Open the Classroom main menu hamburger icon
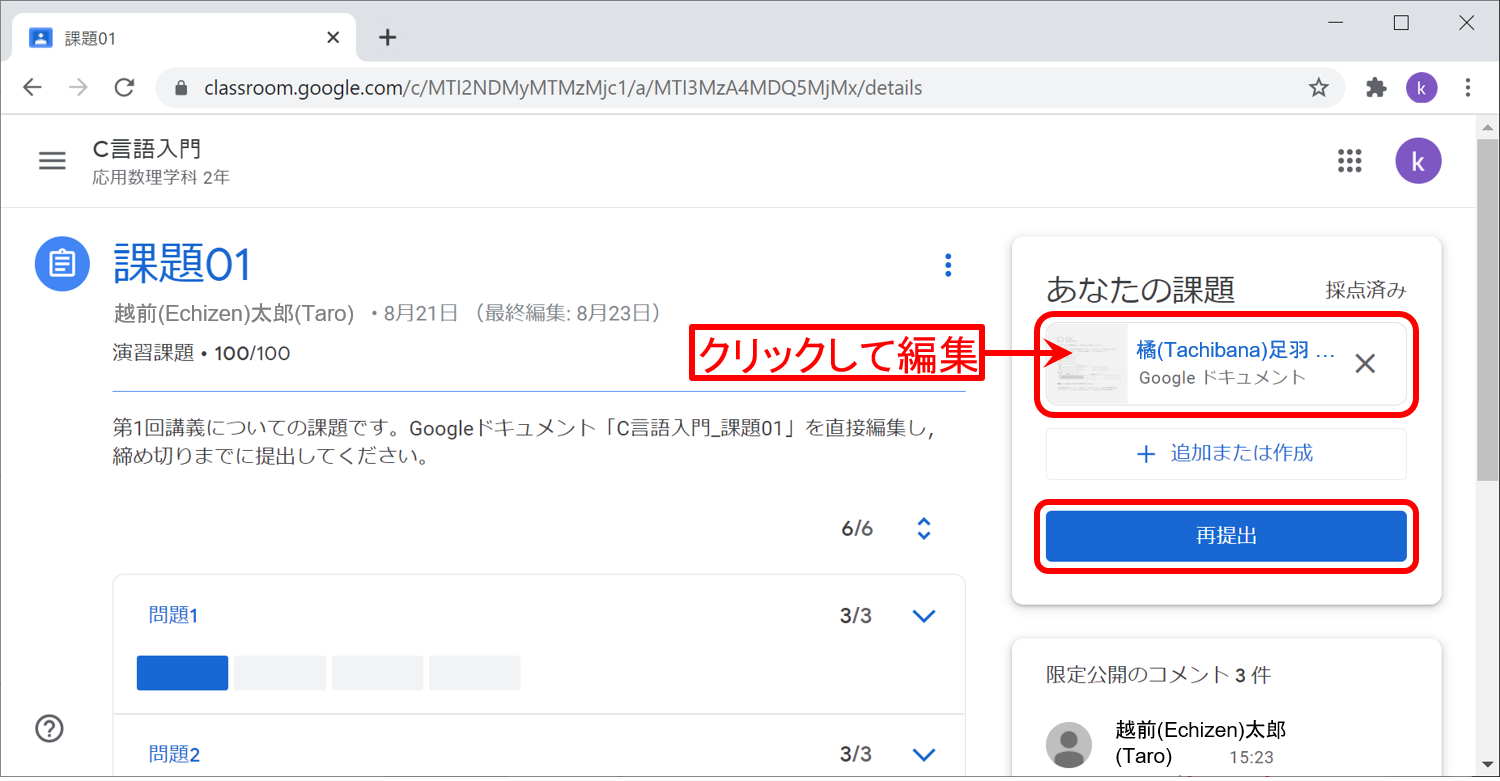 click(x=52, y=161)
